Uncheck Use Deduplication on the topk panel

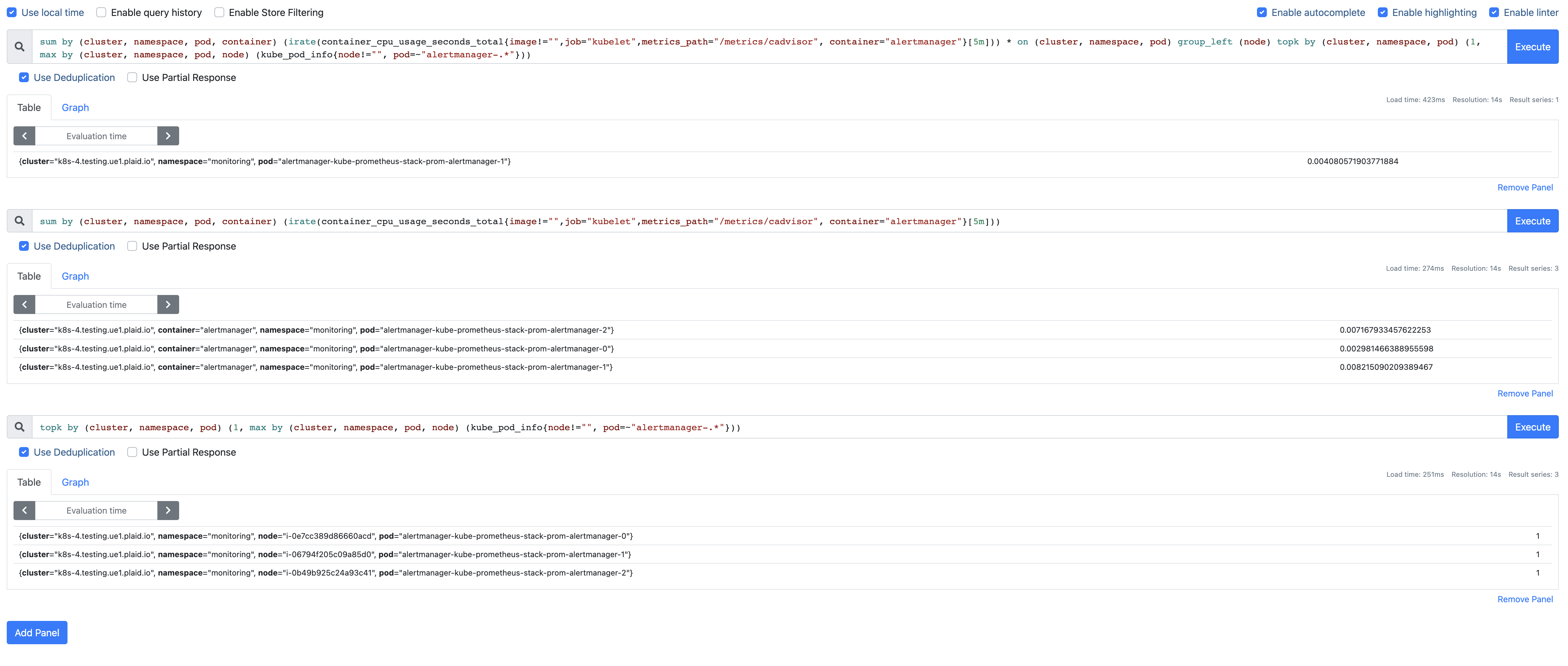24,452
